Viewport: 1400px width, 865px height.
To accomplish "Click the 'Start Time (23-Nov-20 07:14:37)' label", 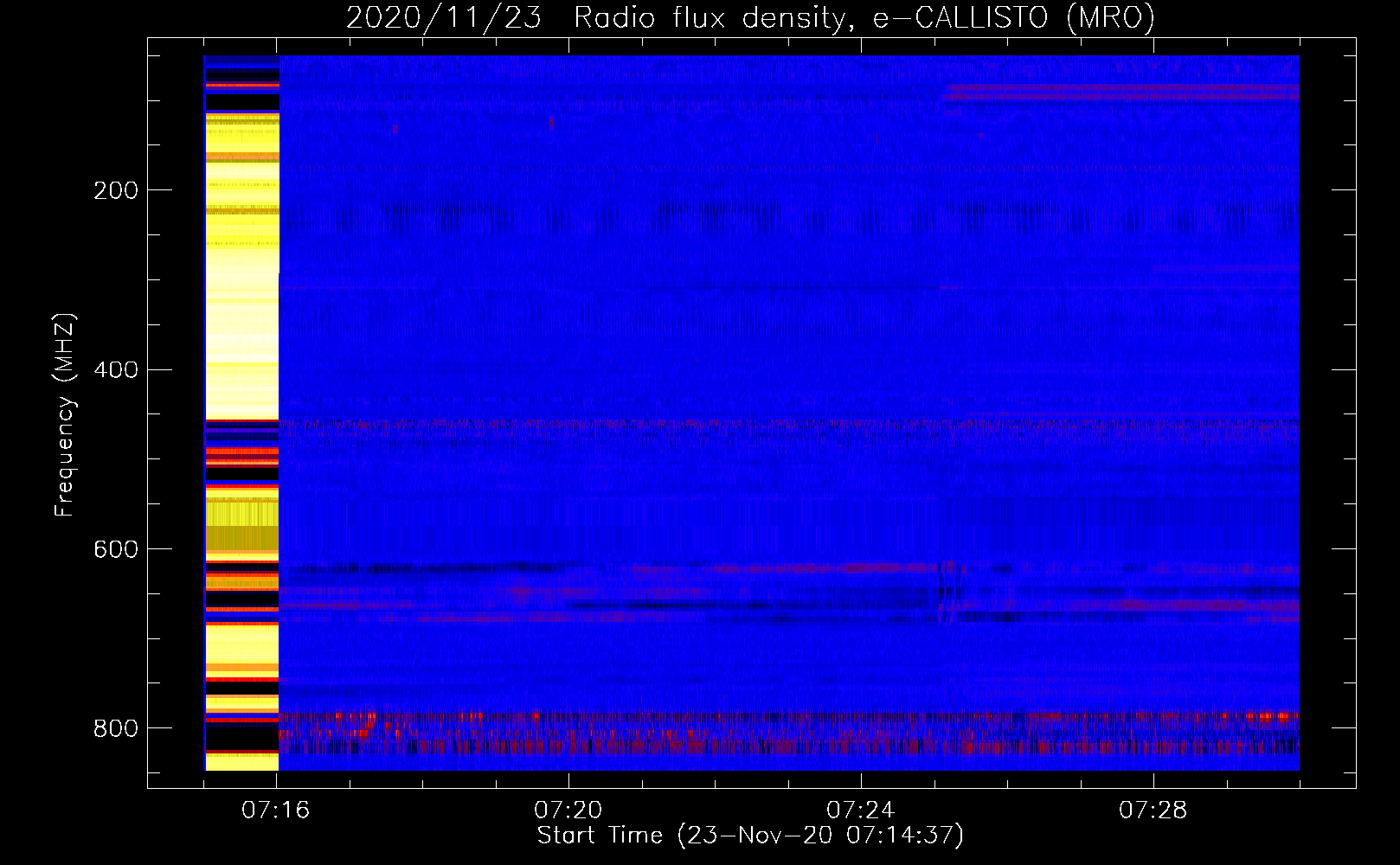I will [750, 836].
